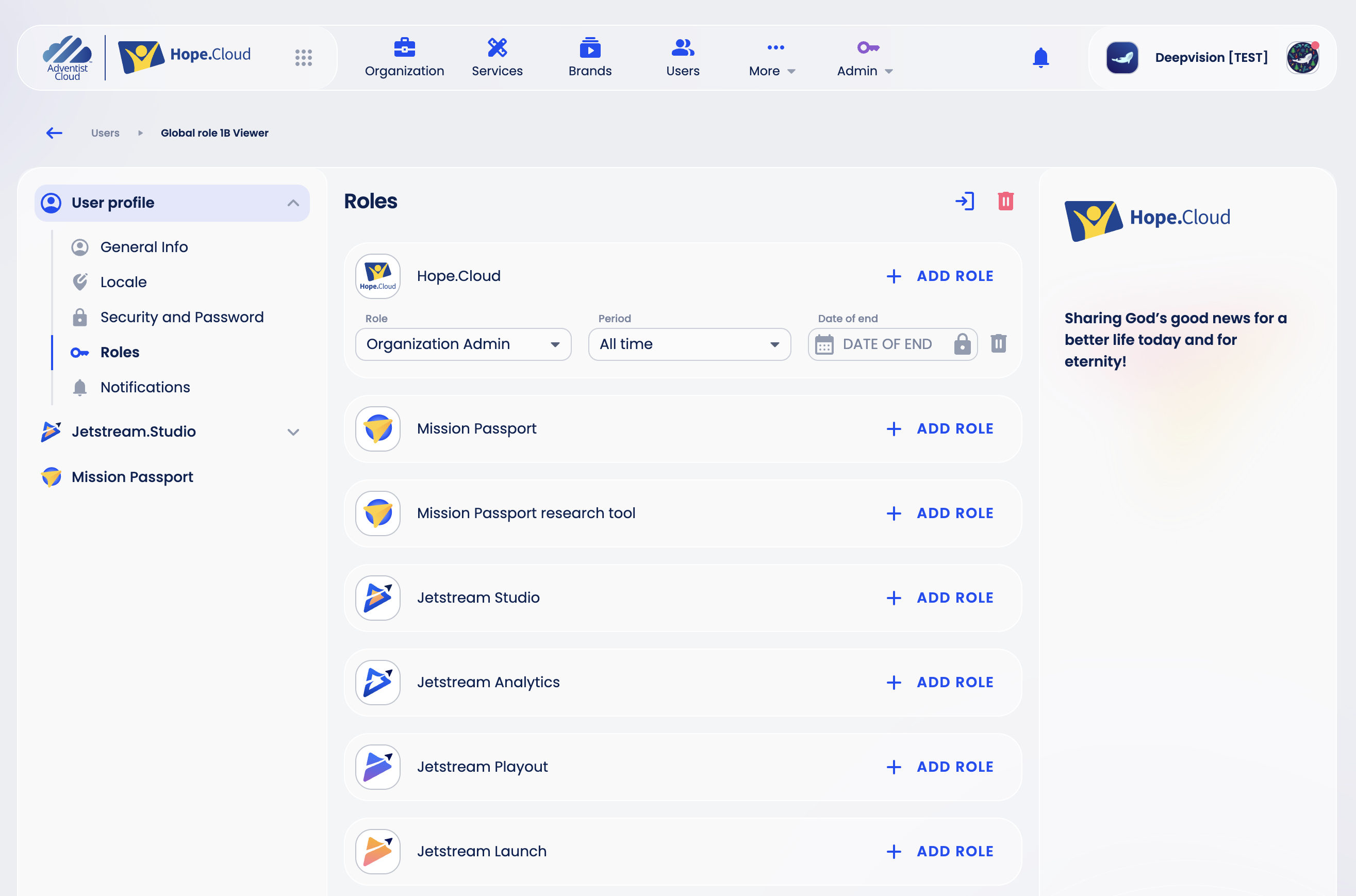
Task: Select Notifications in sidebar
Action: (x=145, y=388)
